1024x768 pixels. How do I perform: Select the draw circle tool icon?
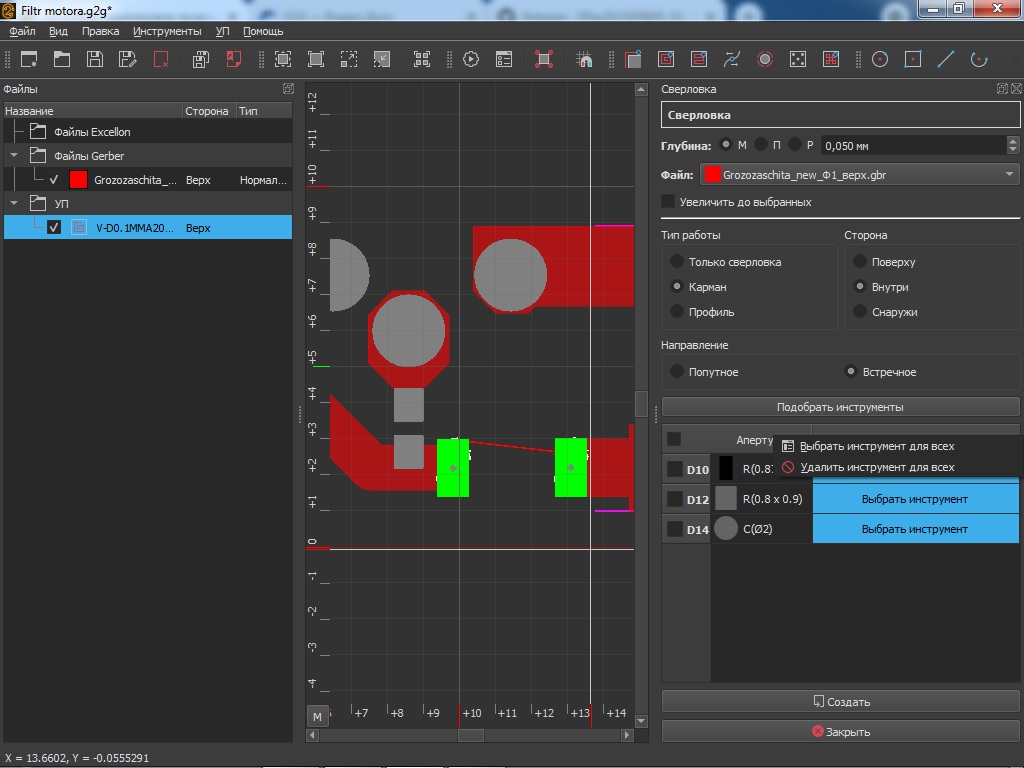click(x=880, y=59)
